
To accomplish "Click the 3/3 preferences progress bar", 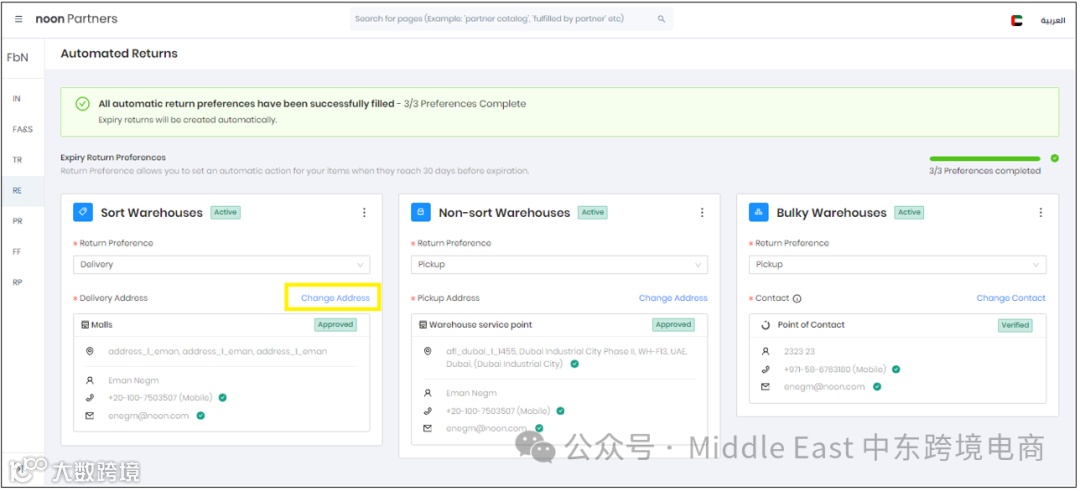I will (985, 158).
